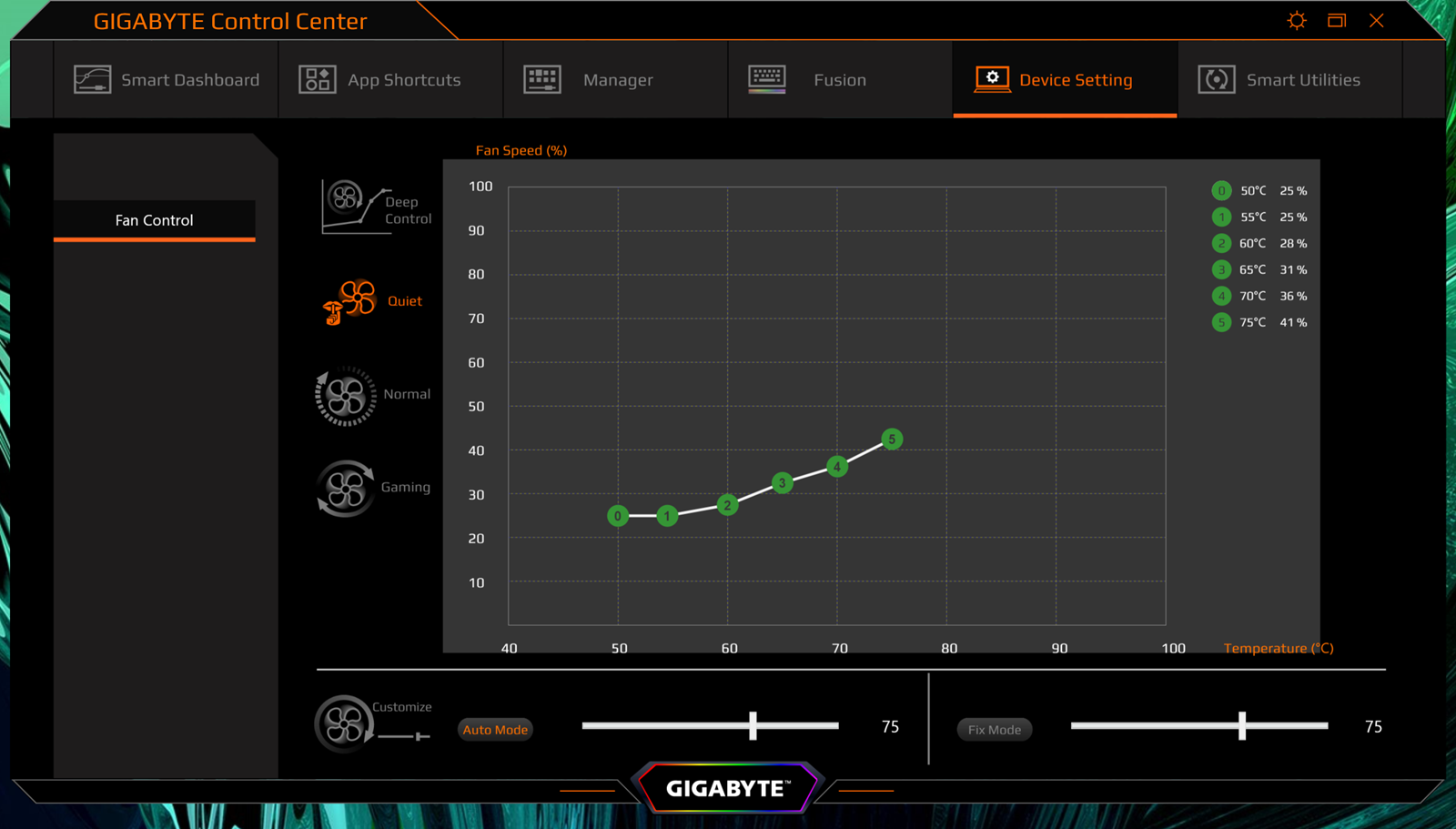The height and width of the screenshot is (829, 1456).
Task: Select graph point 5 on the fan curve
Action: (x=892, y=440)
